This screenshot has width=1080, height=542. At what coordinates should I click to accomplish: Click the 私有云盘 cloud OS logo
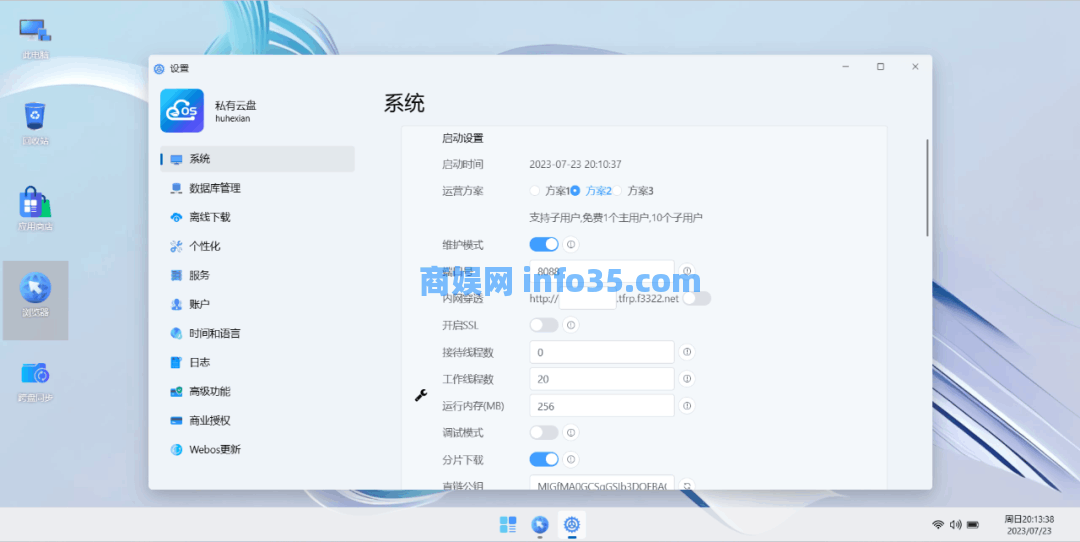pyautogui.click(x=182, y=110)
